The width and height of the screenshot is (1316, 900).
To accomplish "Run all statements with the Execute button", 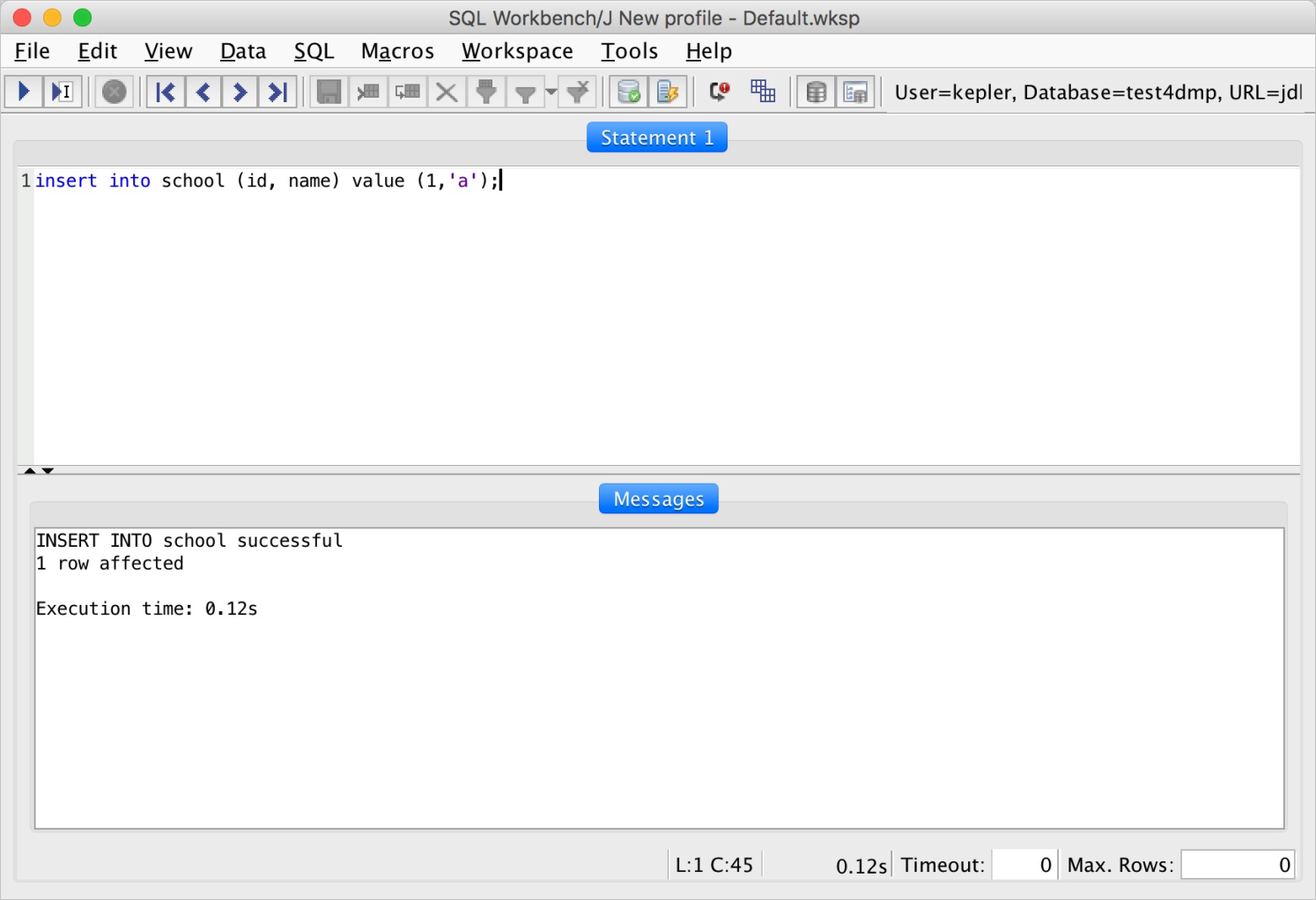I will (x=24, y=92).
